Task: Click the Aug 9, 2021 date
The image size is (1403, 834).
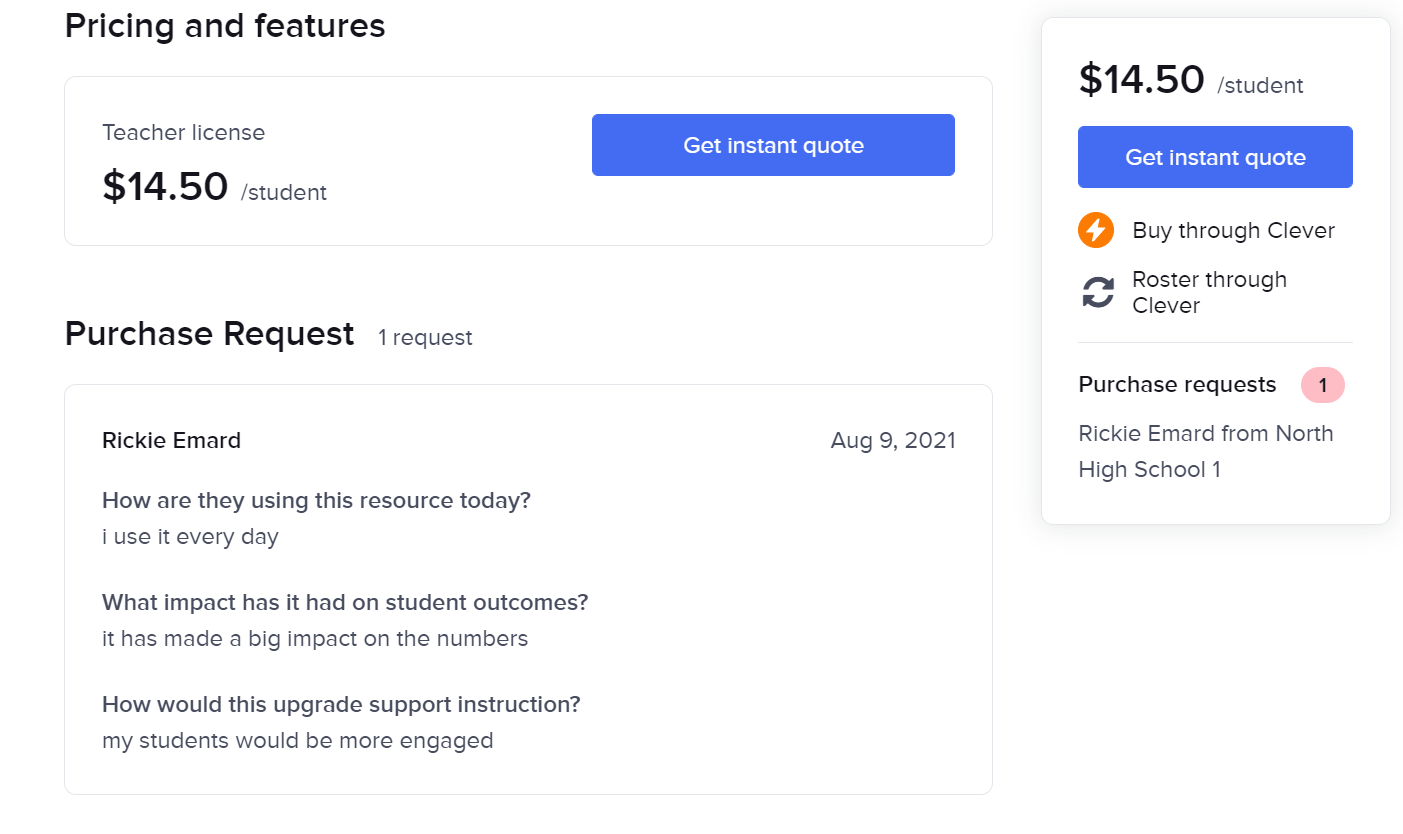Action: (x=892, y=441)
